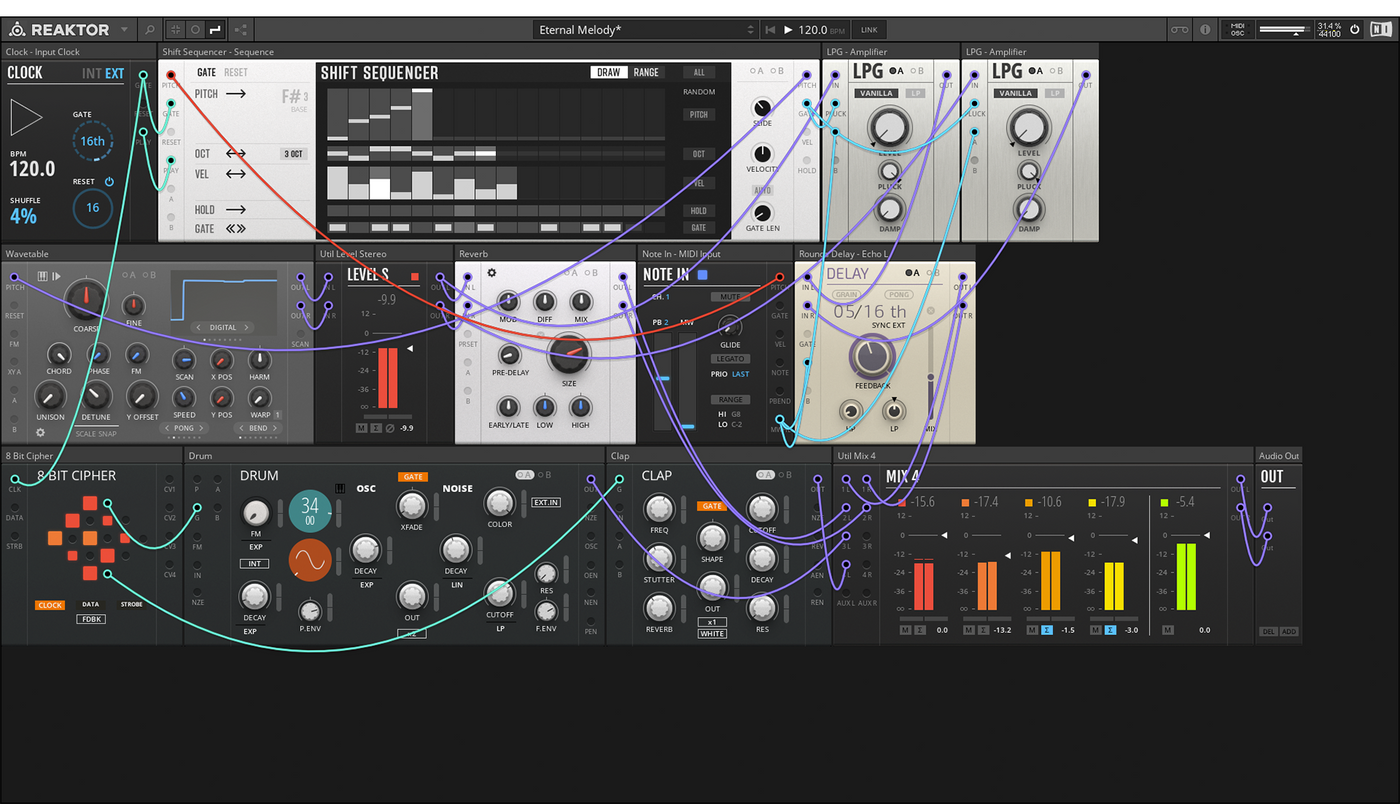Switch Clock to INT mode
This screenshot has height=804, width=1400.
point(92,73)
